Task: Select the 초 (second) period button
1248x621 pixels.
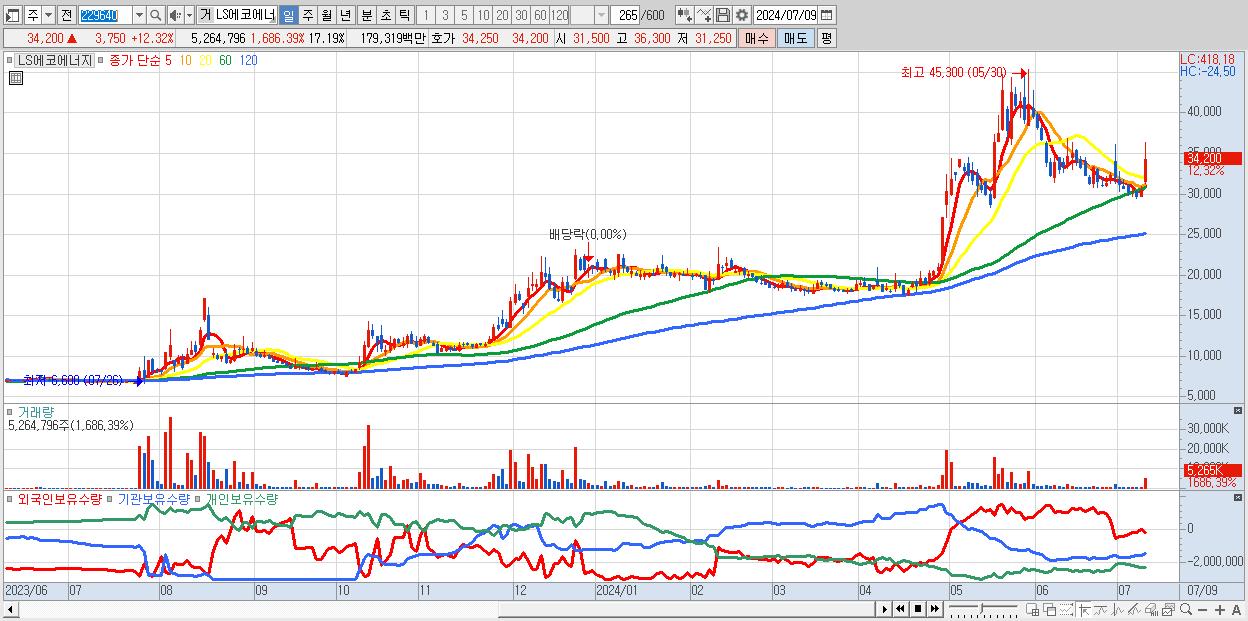Action: tap(385, 15)
